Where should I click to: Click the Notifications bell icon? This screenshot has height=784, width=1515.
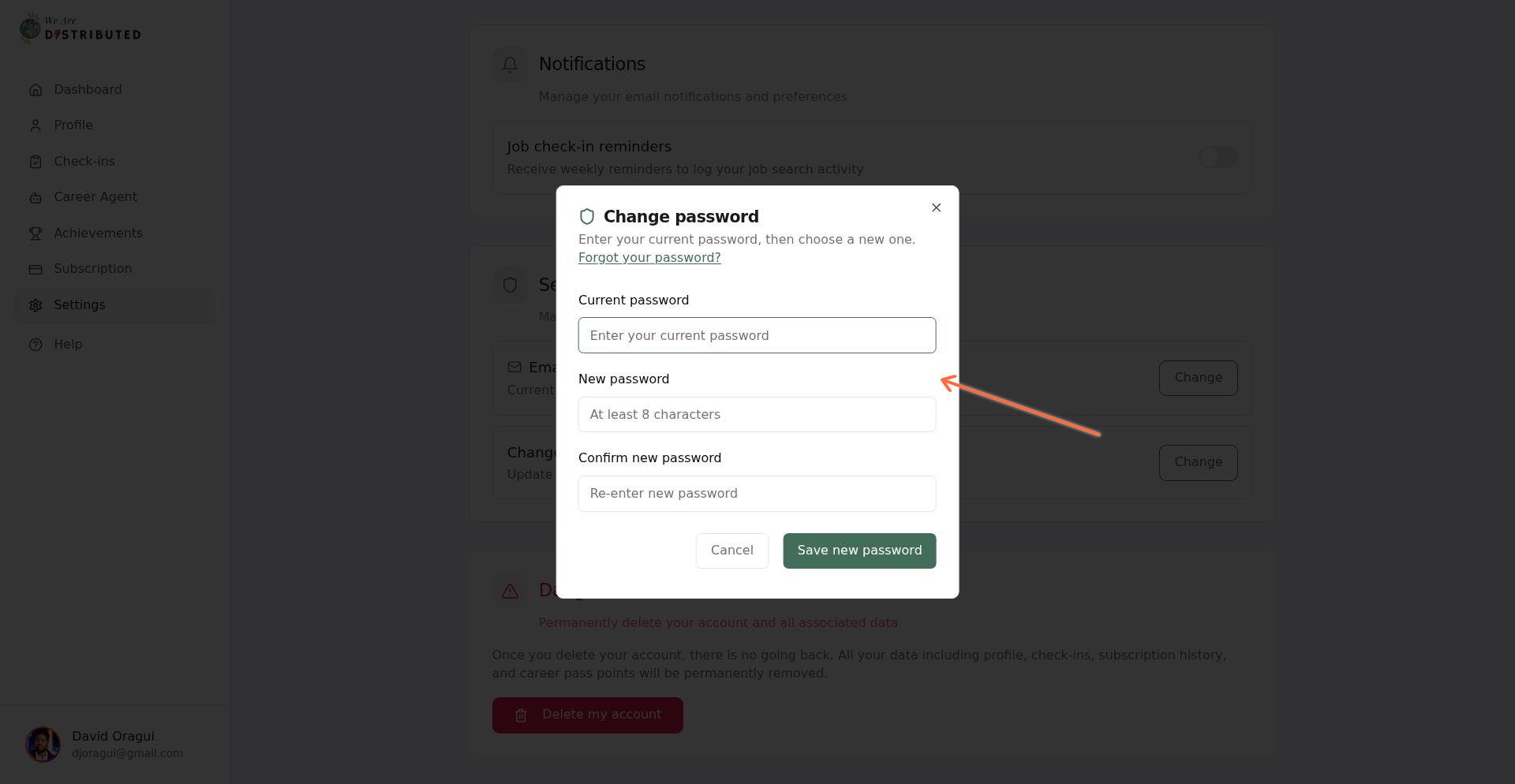[510, 65]
